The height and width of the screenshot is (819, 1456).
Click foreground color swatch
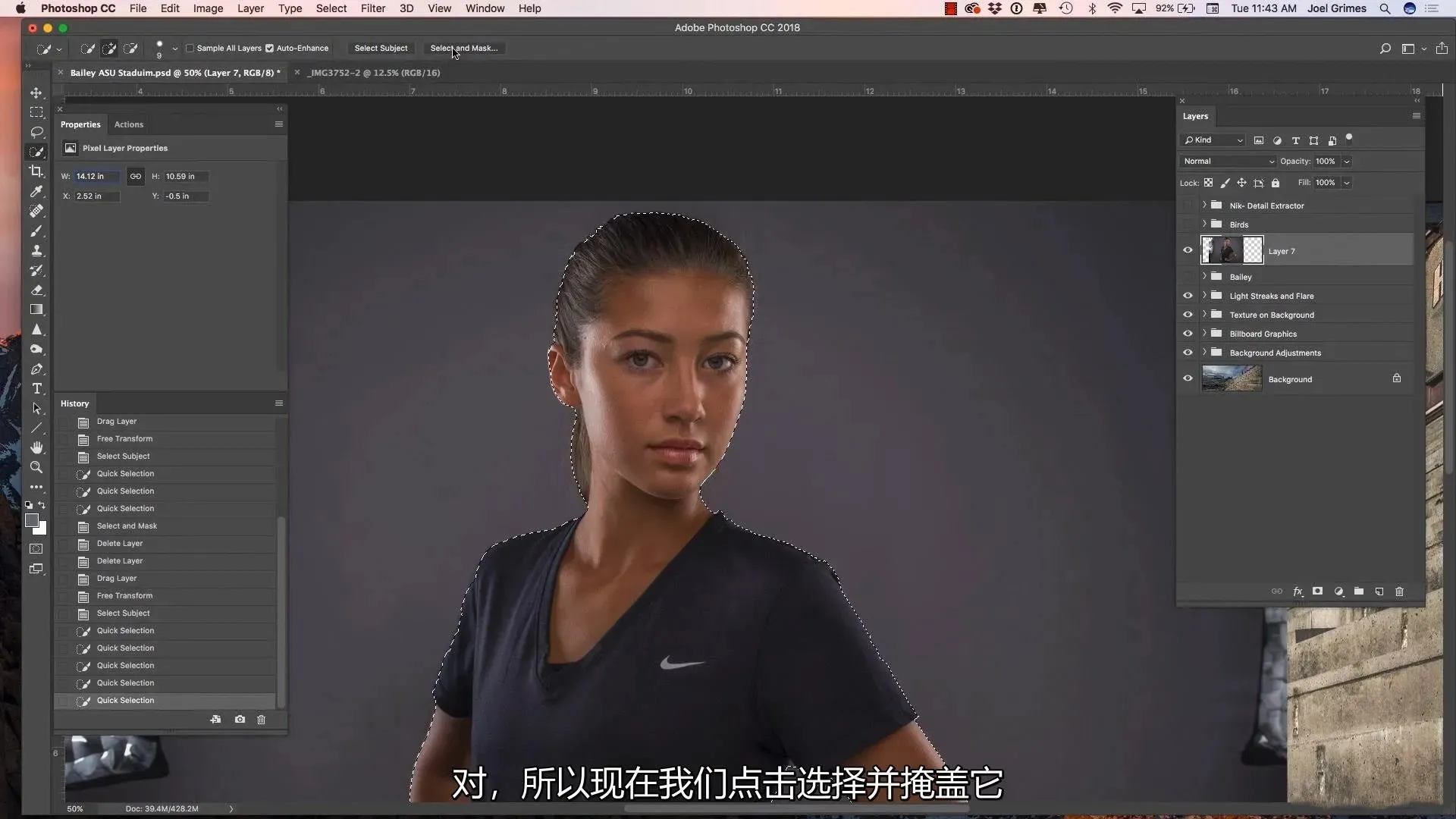pyautogui.click(x=32, y=520)
